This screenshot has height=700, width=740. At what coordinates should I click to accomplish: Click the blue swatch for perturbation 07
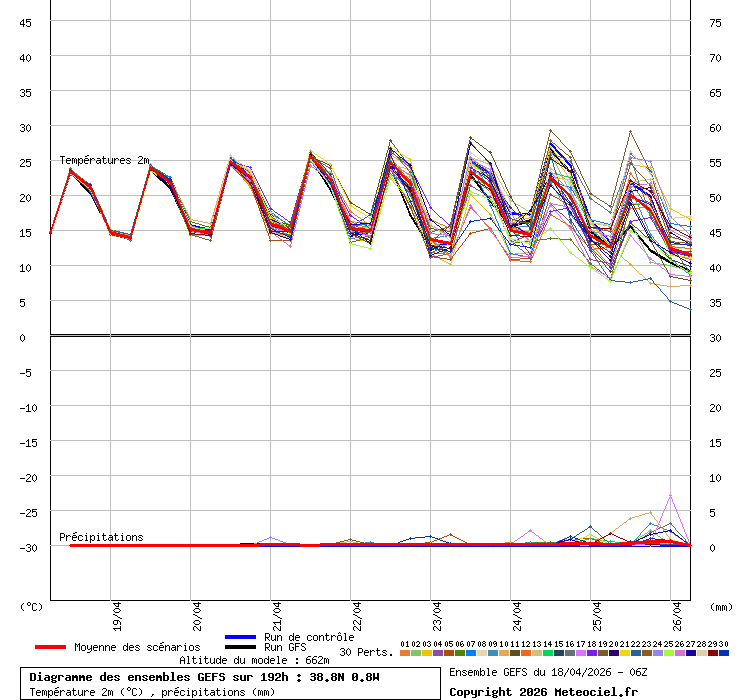[471, 653]
